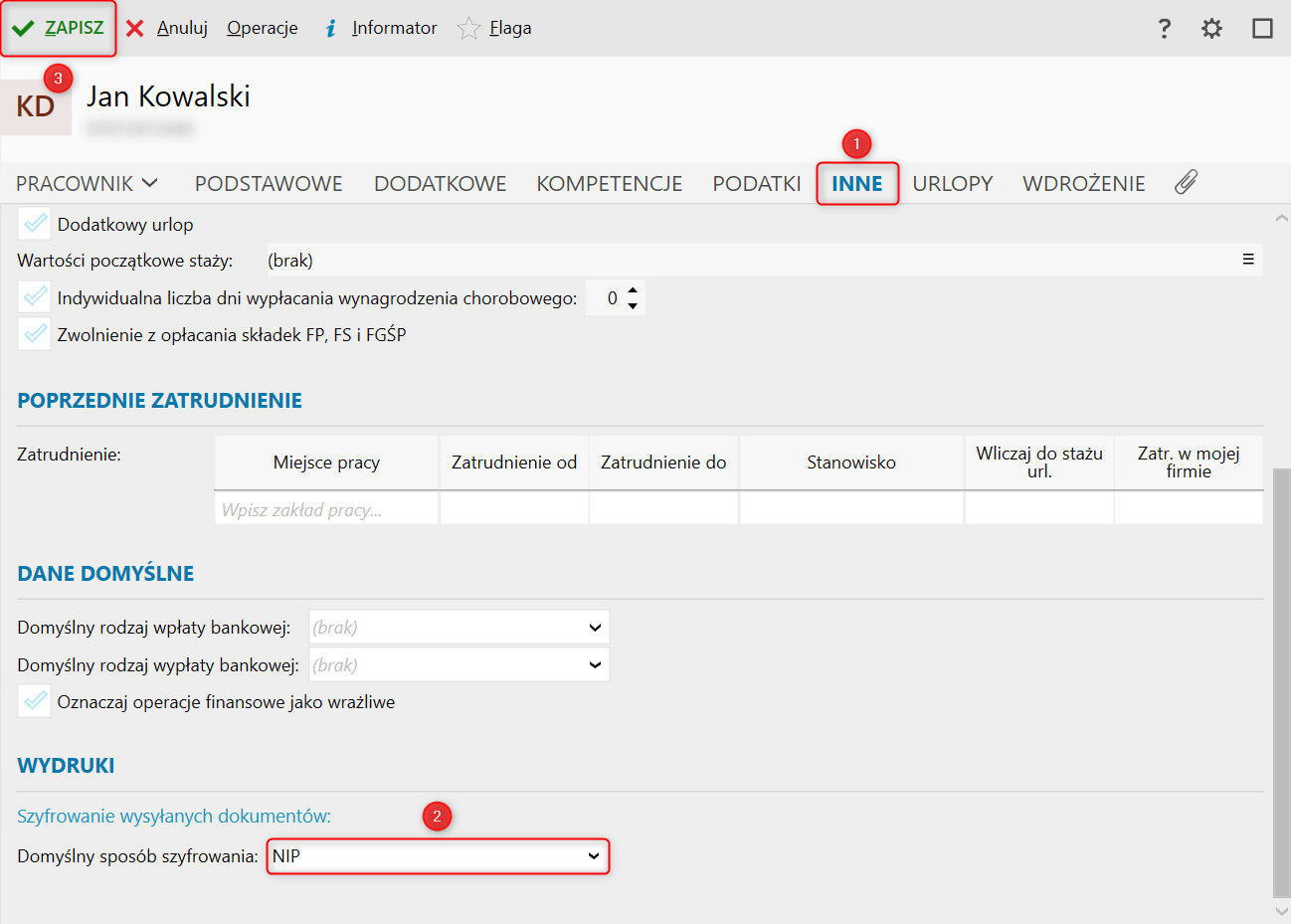Open the staż values list menu icon
This screenshot has width=1291, height=924.
pos(1248,260)
